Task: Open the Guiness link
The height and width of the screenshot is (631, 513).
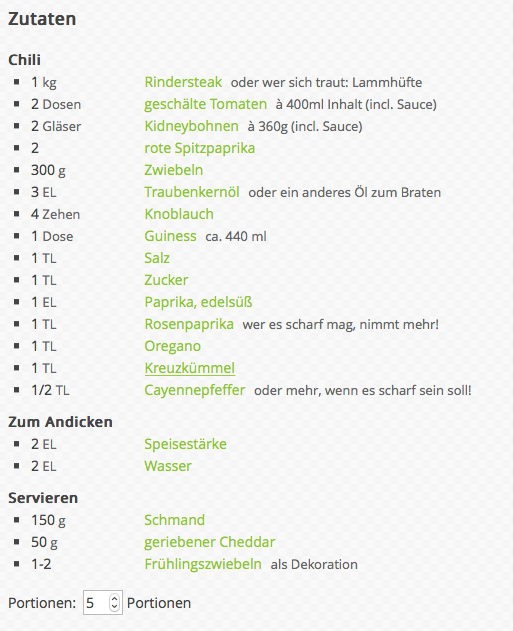Action: click(x=171, y=236)
